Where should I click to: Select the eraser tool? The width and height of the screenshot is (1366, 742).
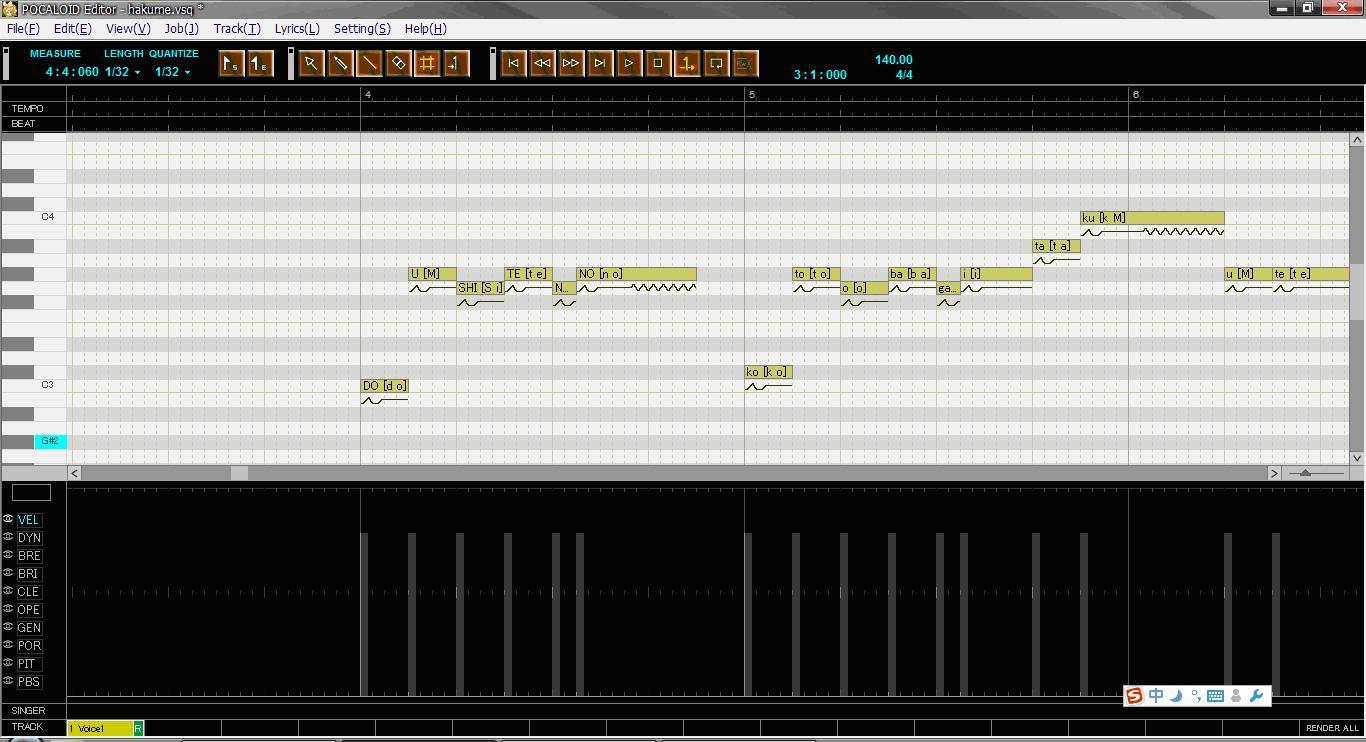point(398,64)
